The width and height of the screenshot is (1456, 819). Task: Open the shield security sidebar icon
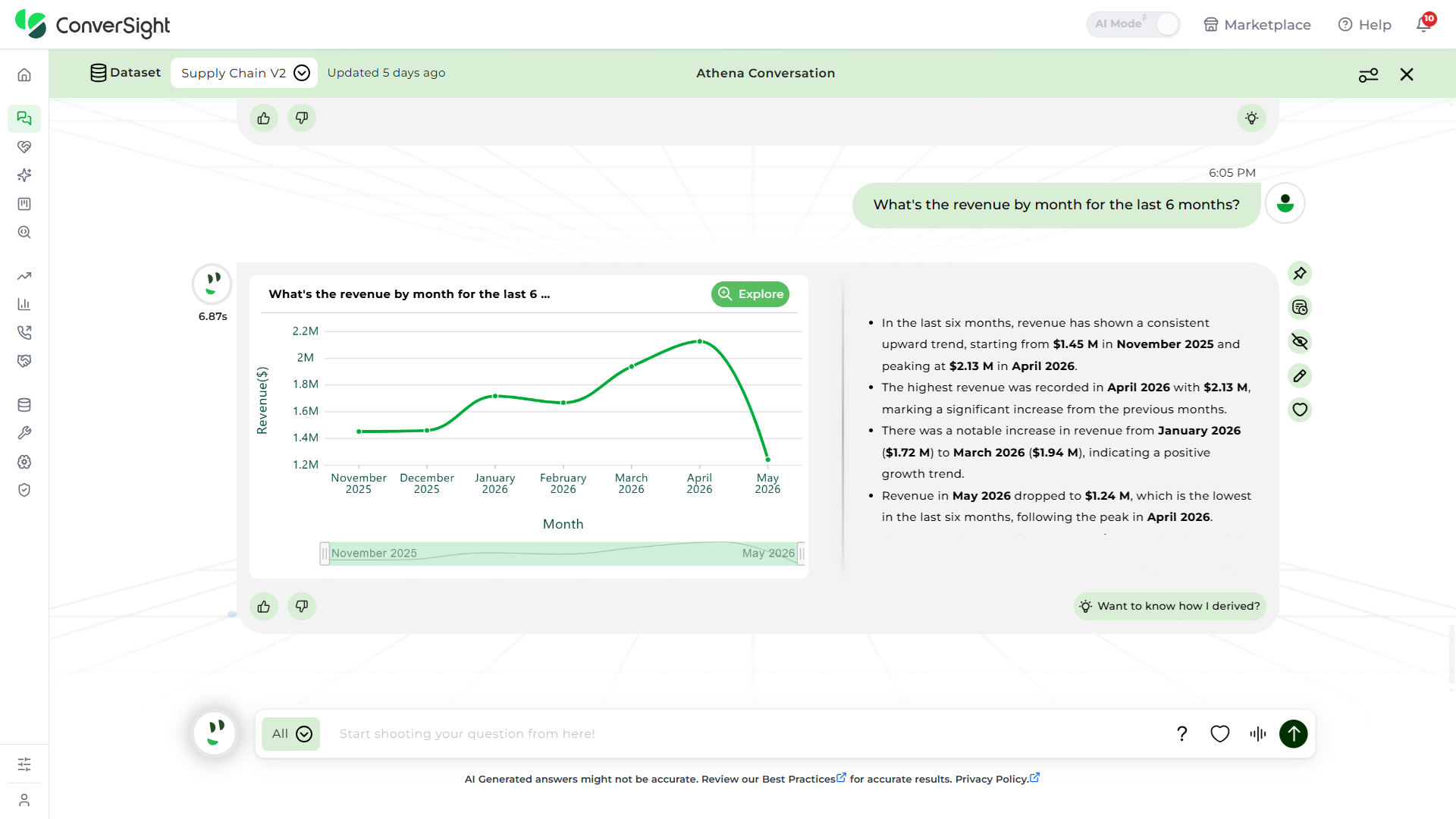[24, 490]
